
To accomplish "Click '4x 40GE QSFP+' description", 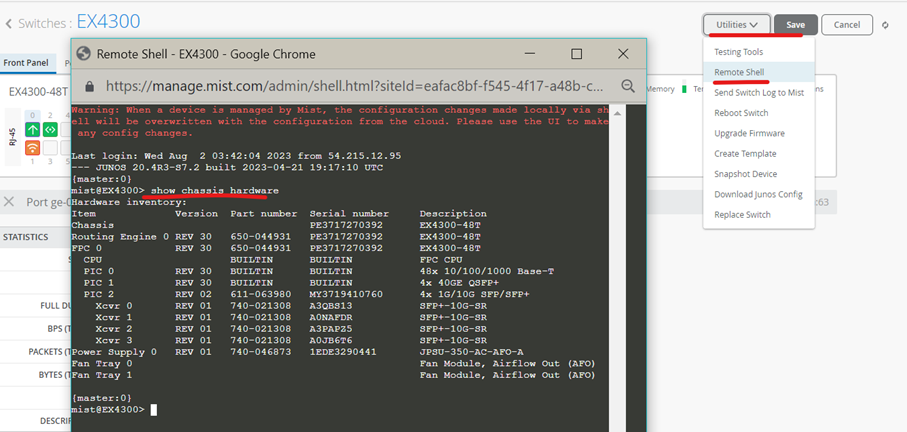I will (x=459, y=283).
